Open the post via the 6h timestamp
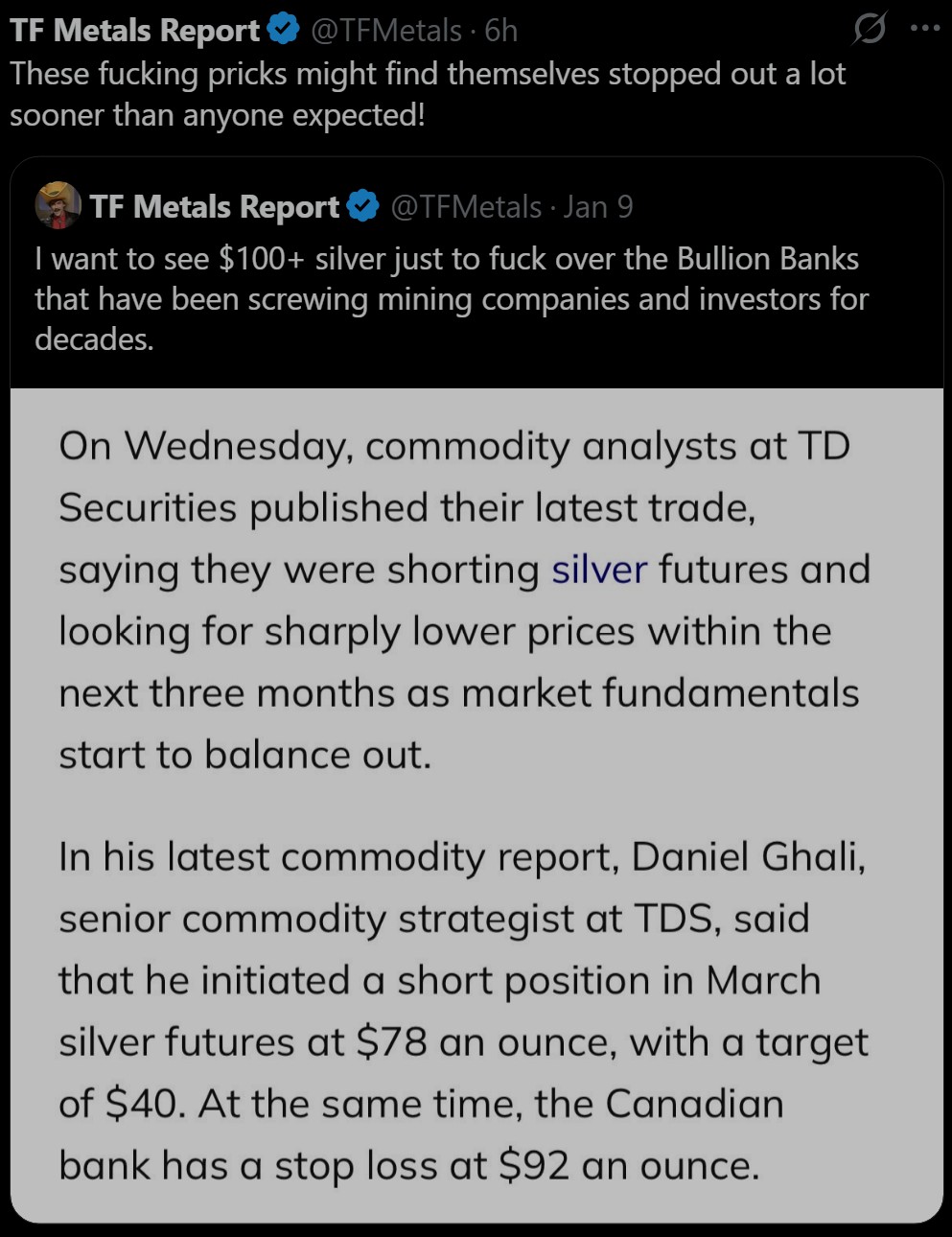 click(501, 31)
